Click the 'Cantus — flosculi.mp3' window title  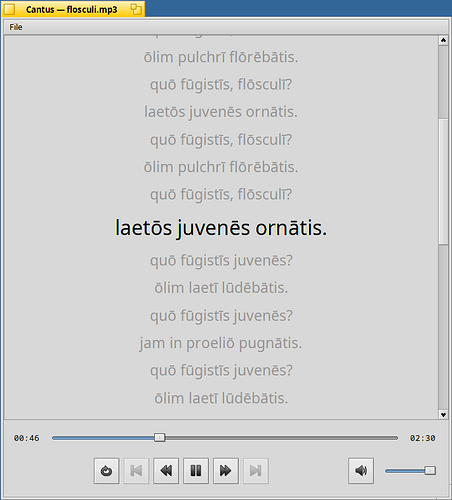tap(72, 10)
